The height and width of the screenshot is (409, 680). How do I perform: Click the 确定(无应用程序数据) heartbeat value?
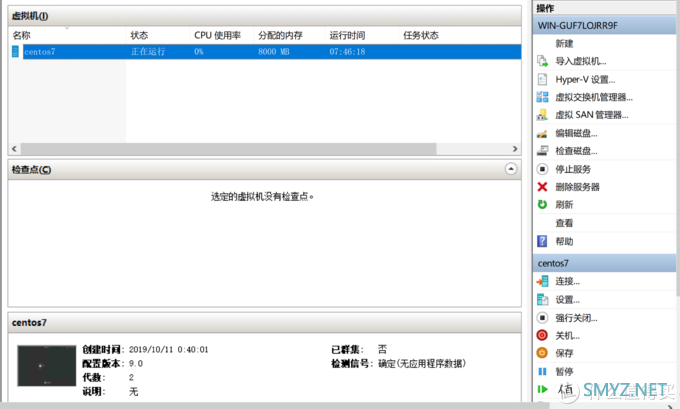pos(422,363)
